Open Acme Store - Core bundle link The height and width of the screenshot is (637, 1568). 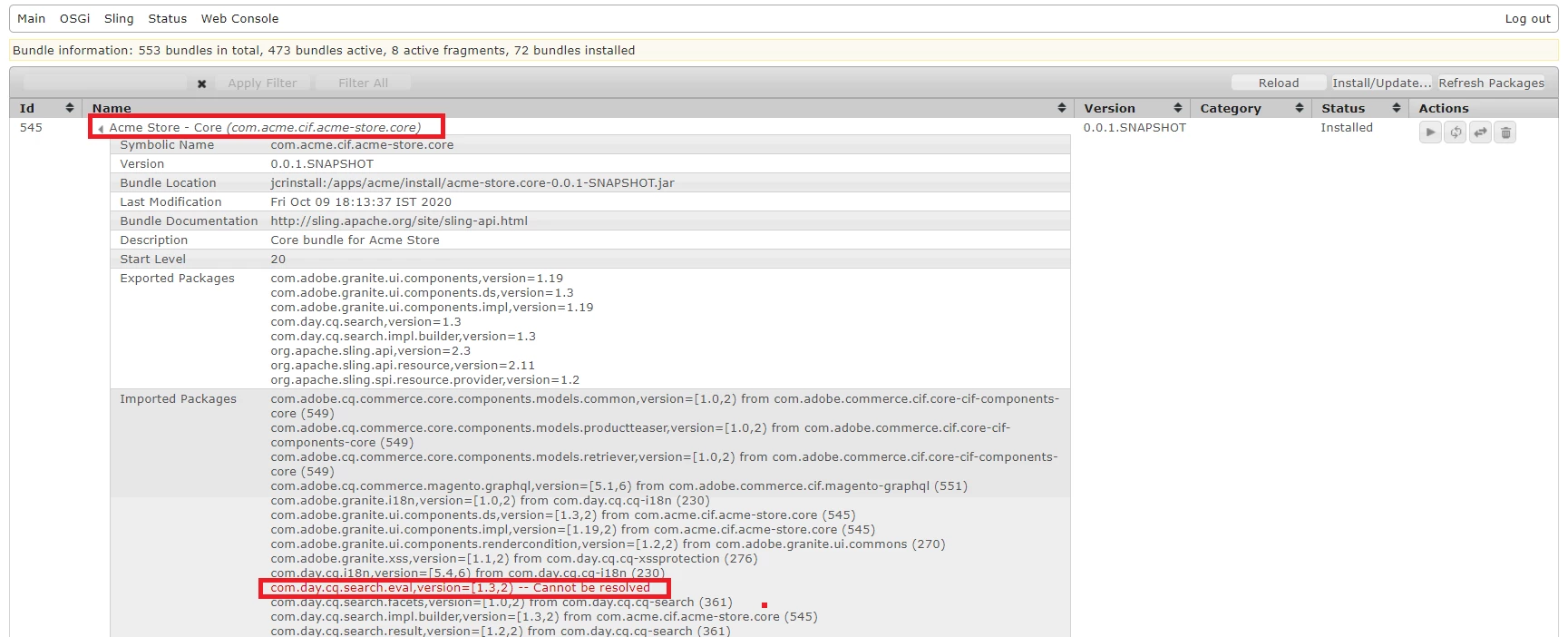point(265,128)
